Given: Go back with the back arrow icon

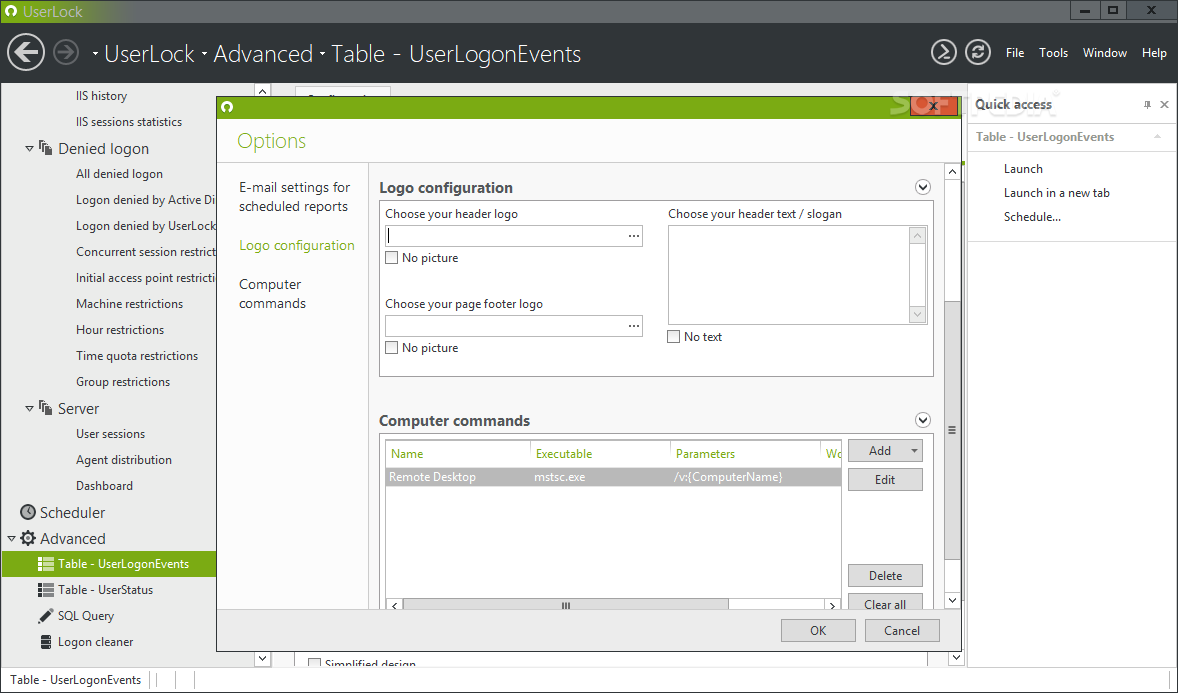Looking at the screenshot, I should (26, 53).
